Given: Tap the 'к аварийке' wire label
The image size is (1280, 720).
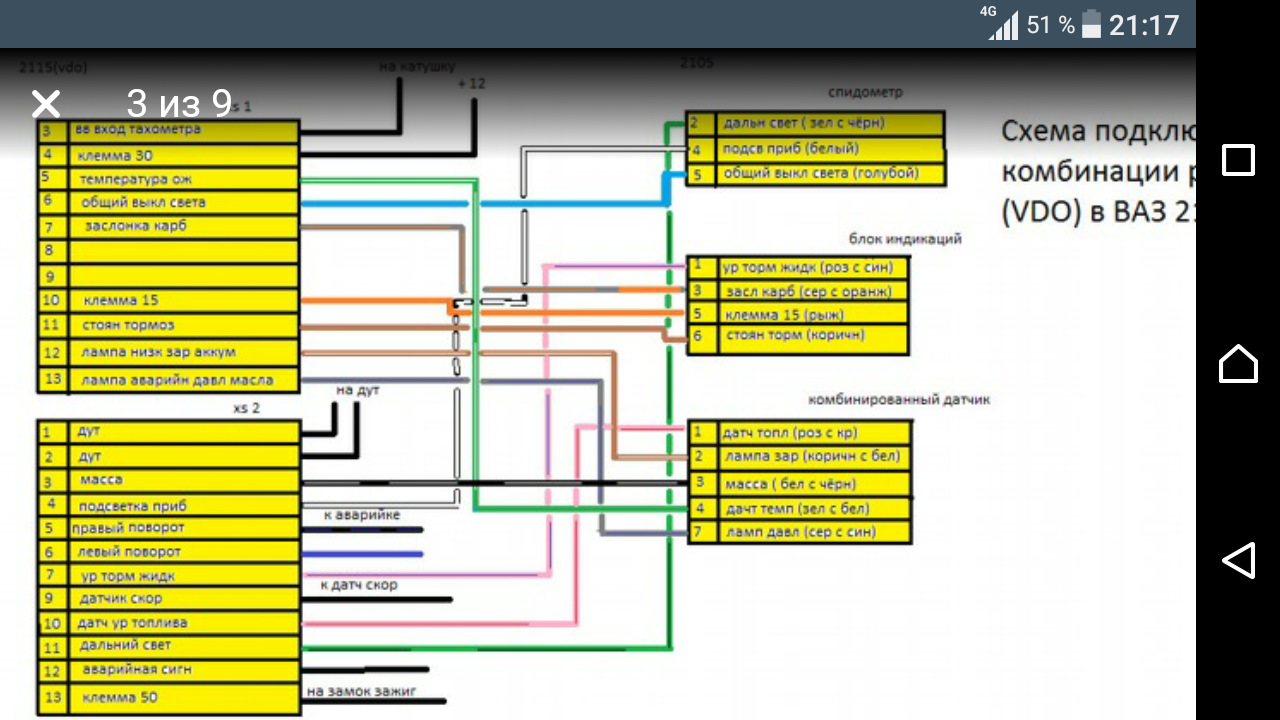Looking at the screenshot, I should [x=361, y=515].
